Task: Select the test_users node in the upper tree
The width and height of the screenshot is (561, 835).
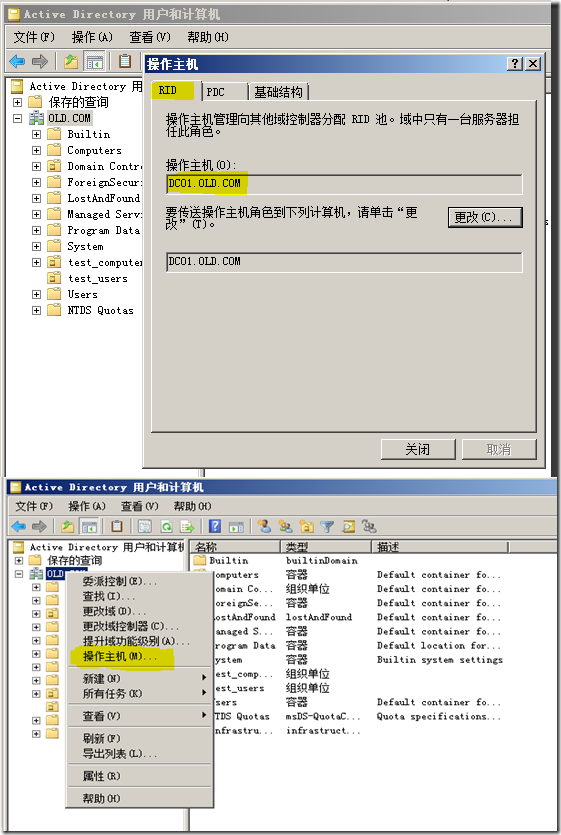Action: (97, 278)
